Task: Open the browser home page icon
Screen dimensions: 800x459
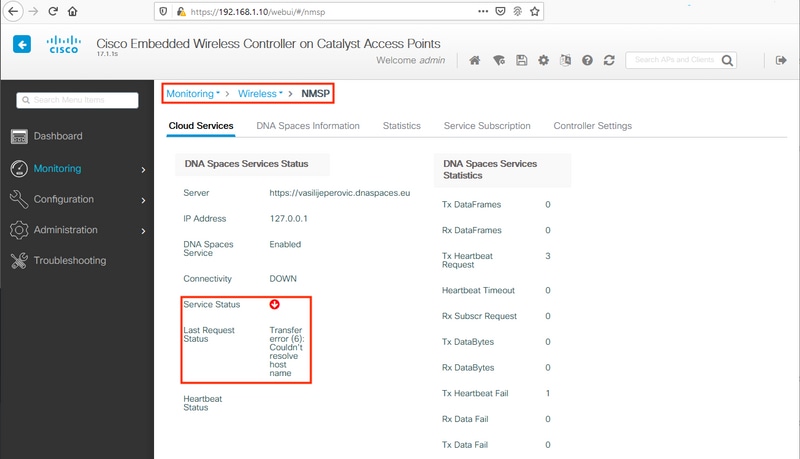Action: click(x=72, y=11)
